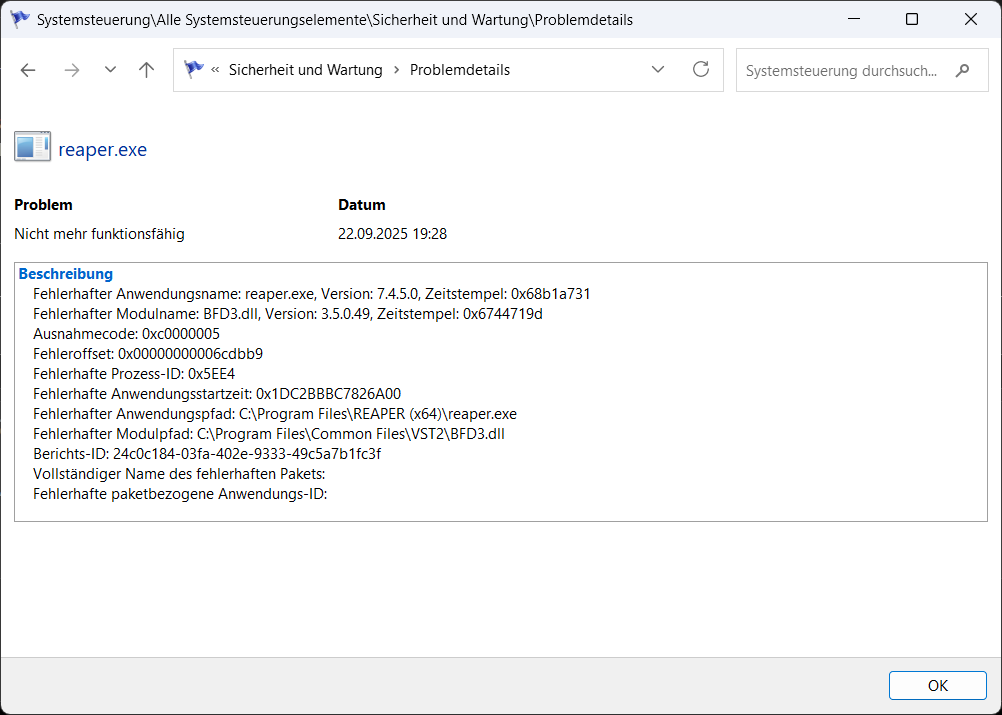Screen dimensions: 1002x715
Task: Click the title bar flag icon
Action: (x=19, y=19)
